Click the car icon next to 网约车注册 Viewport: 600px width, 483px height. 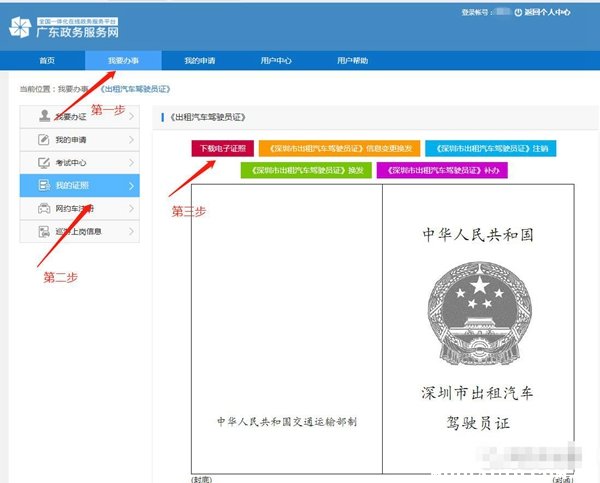coord(44,209)
